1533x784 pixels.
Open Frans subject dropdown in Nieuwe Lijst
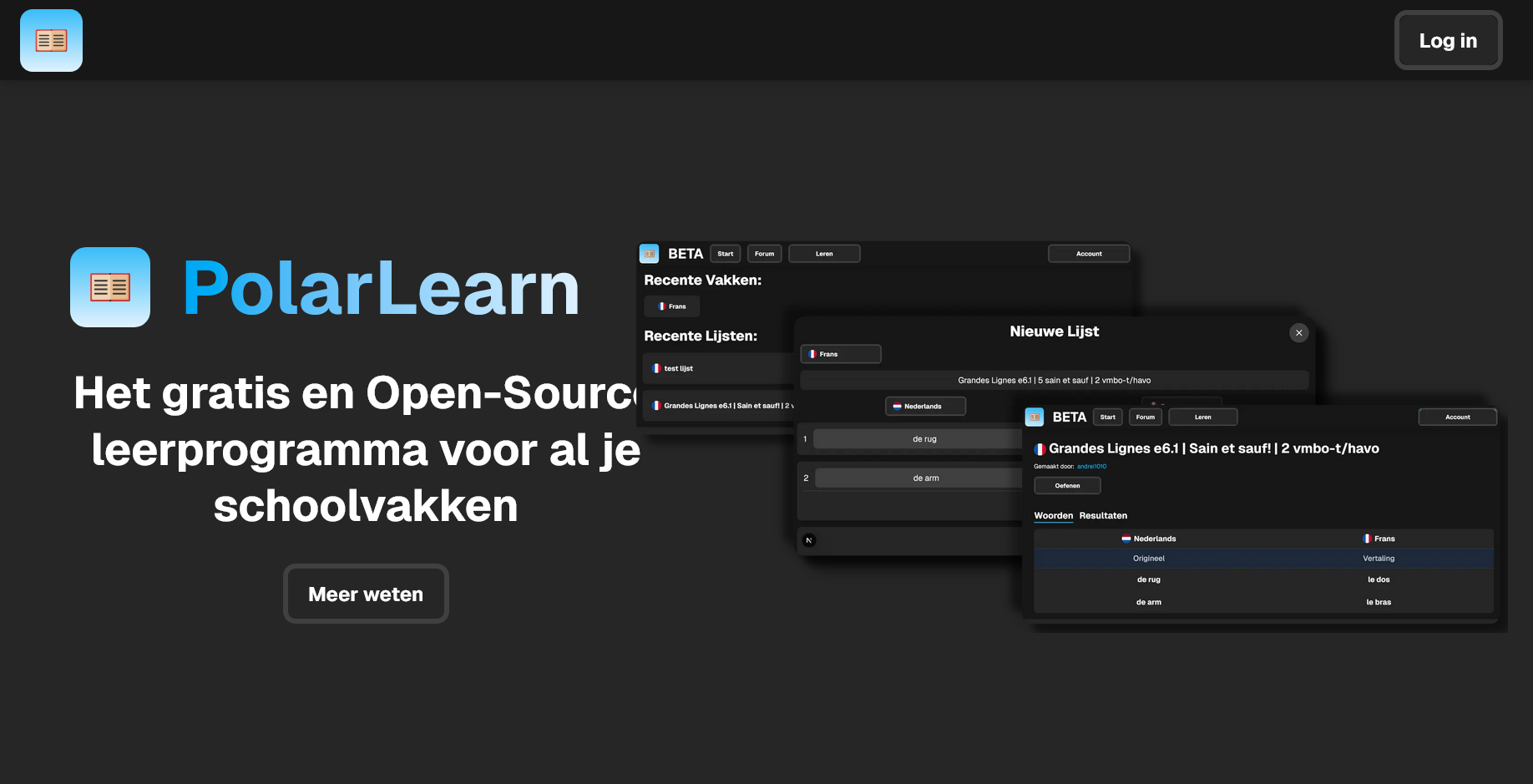841,354
